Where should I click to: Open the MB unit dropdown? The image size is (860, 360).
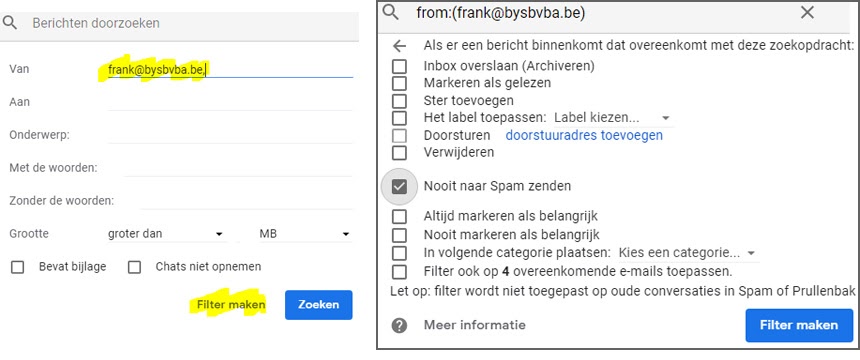click(305, 234)
